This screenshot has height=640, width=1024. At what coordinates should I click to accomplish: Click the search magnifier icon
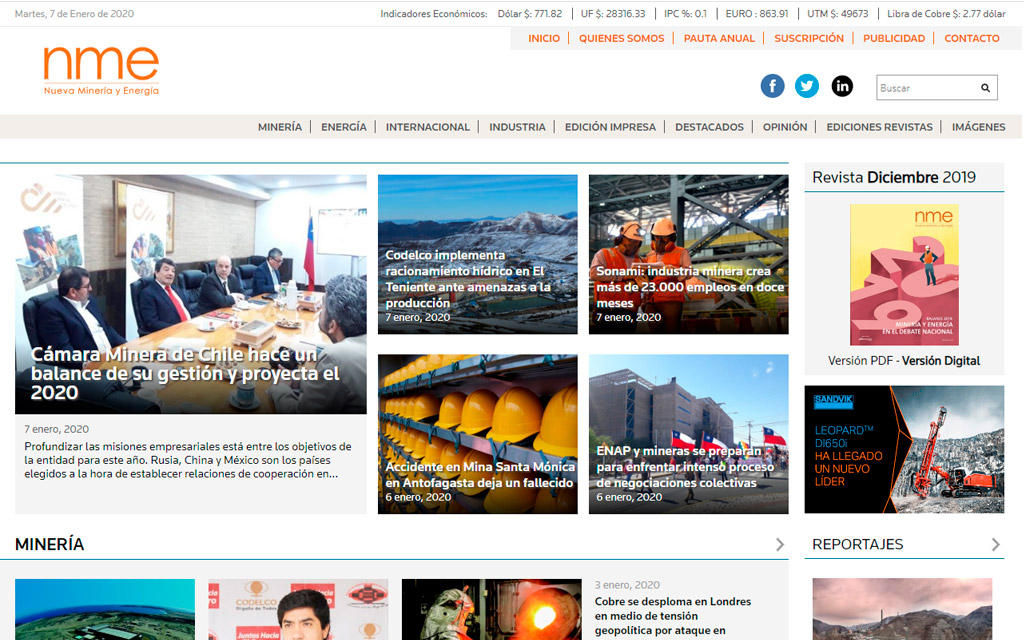985,88
